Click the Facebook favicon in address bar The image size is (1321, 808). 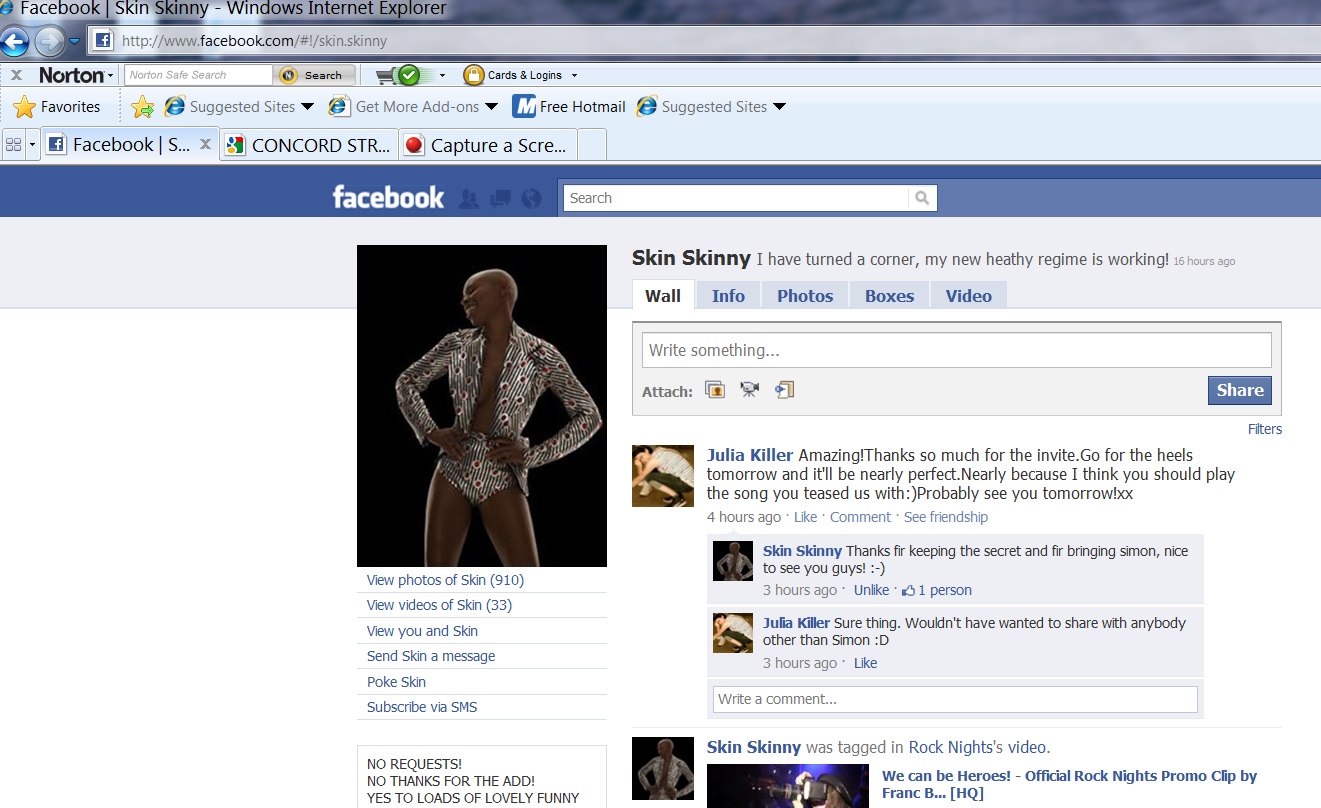point(102,41)
